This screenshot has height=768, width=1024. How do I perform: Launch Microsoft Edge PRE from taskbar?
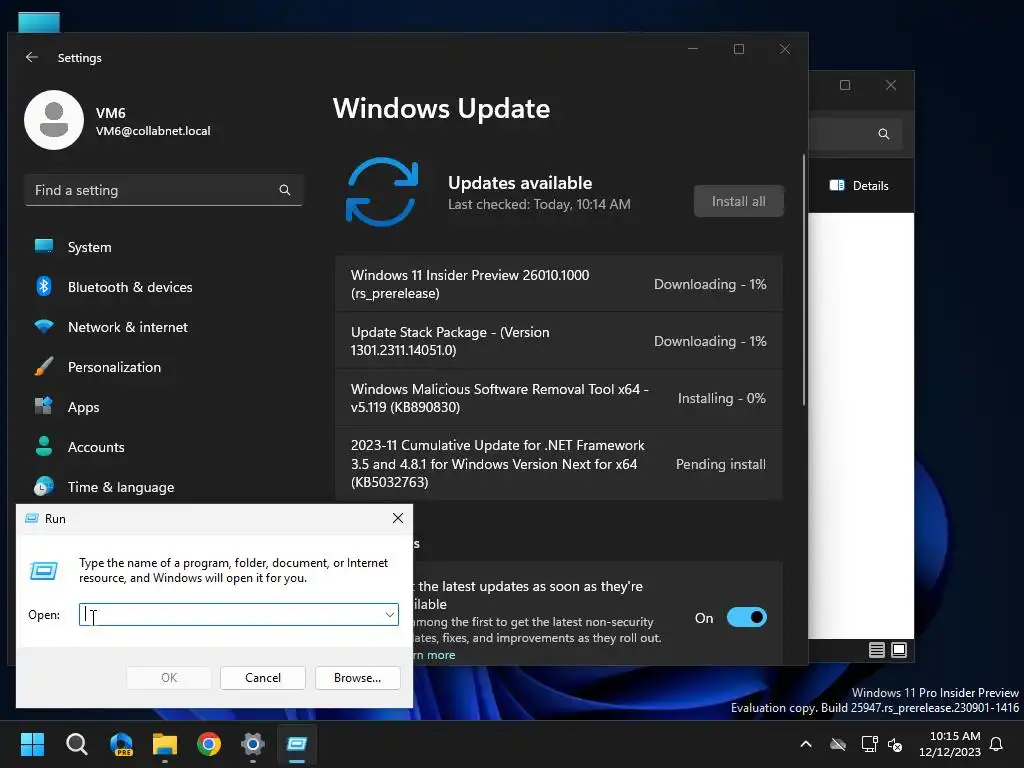tap(121, 744)
